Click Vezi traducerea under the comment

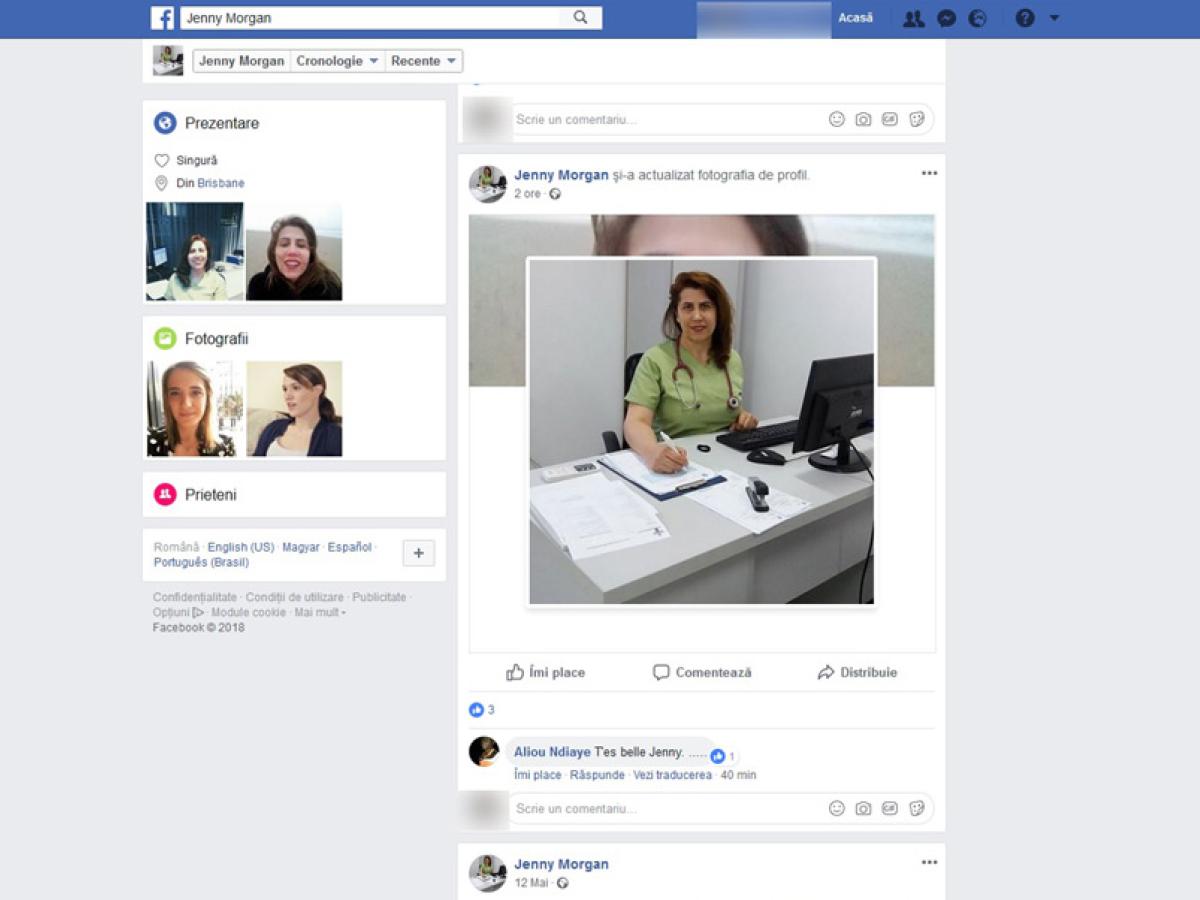tap(672, 775)
